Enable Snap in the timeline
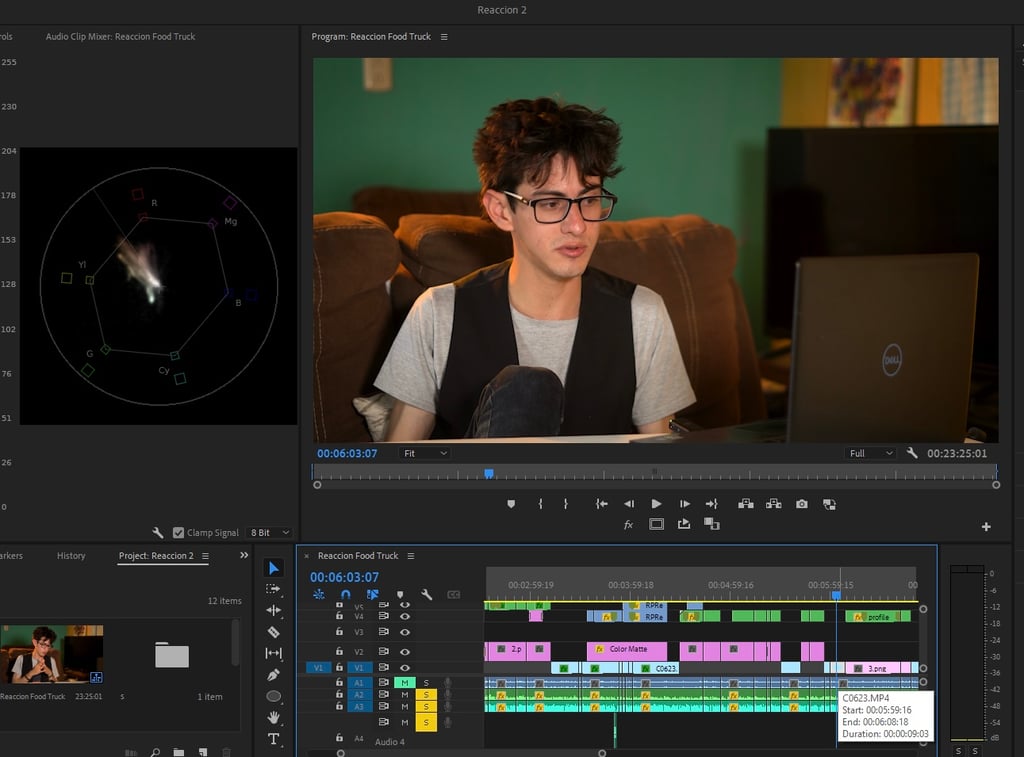 point(346,594)
